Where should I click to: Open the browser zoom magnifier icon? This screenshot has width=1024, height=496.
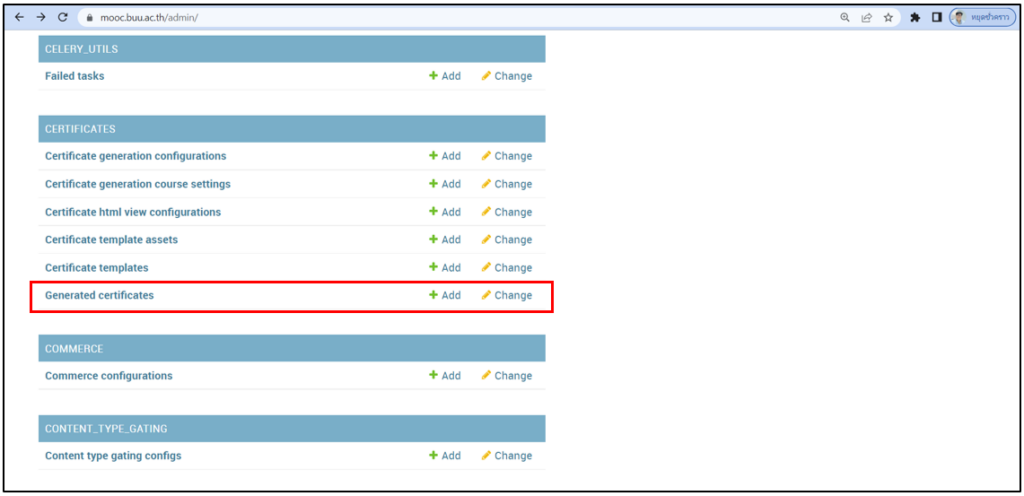[845, 17]
